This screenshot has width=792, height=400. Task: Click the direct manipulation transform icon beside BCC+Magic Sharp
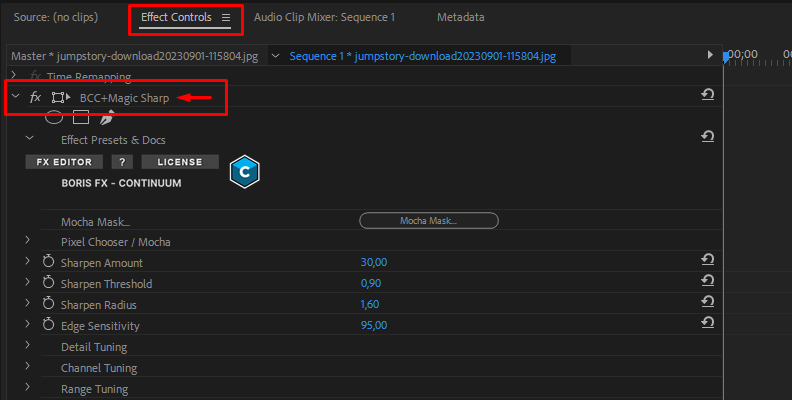pos(61,97)
